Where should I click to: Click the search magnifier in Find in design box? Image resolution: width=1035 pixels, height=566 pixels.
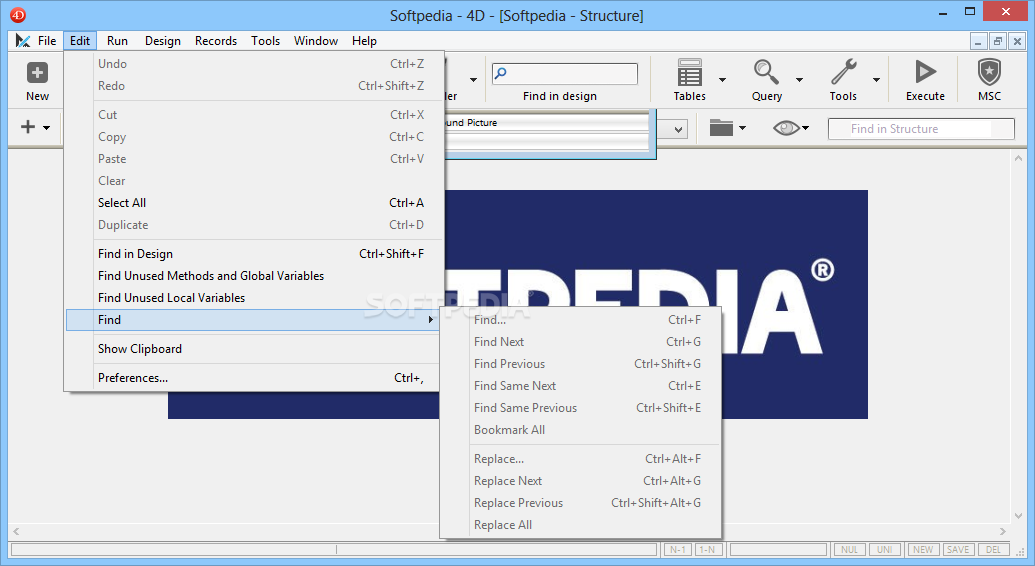pyautogui.click(x=501, y=73)
